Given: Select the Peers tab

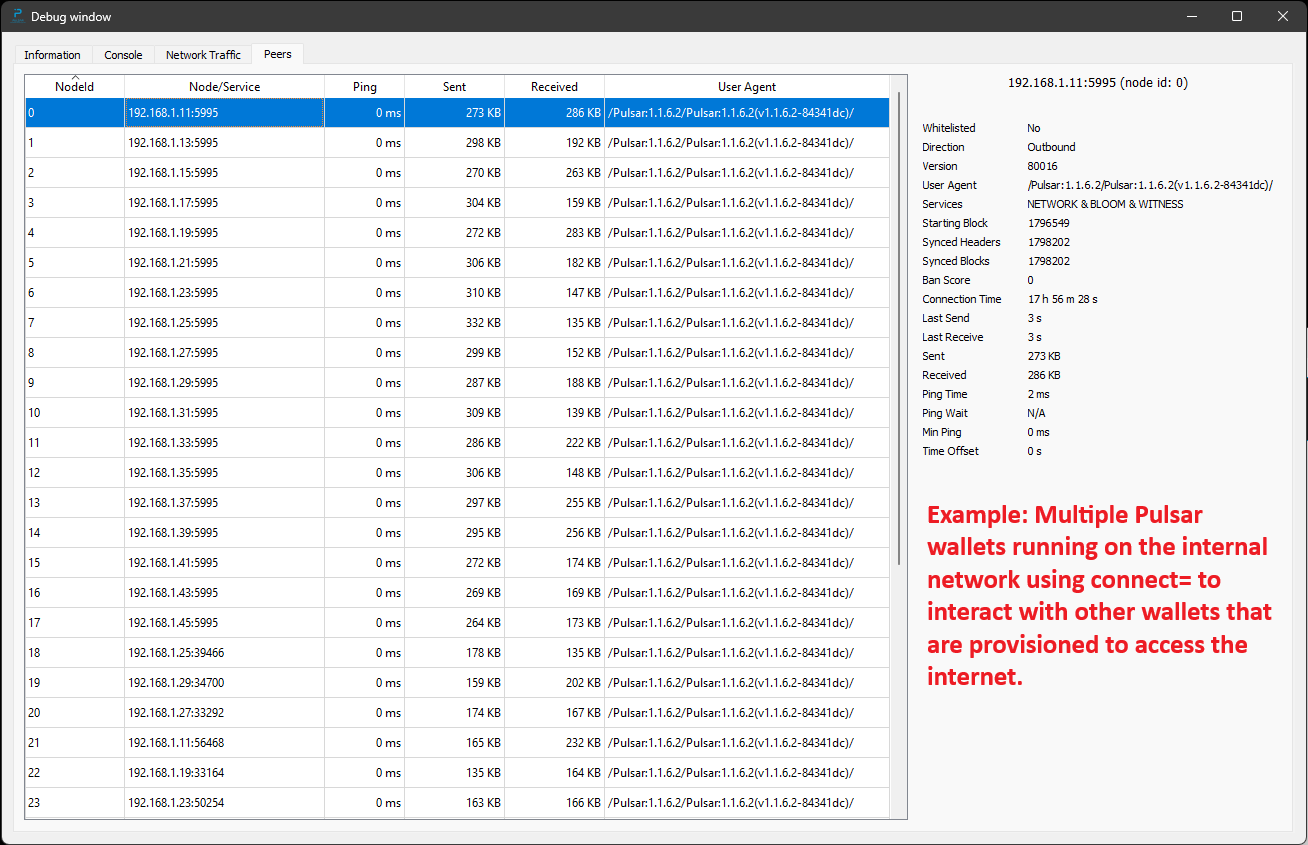Looking at the screenshot, I should tap(277, 55).
